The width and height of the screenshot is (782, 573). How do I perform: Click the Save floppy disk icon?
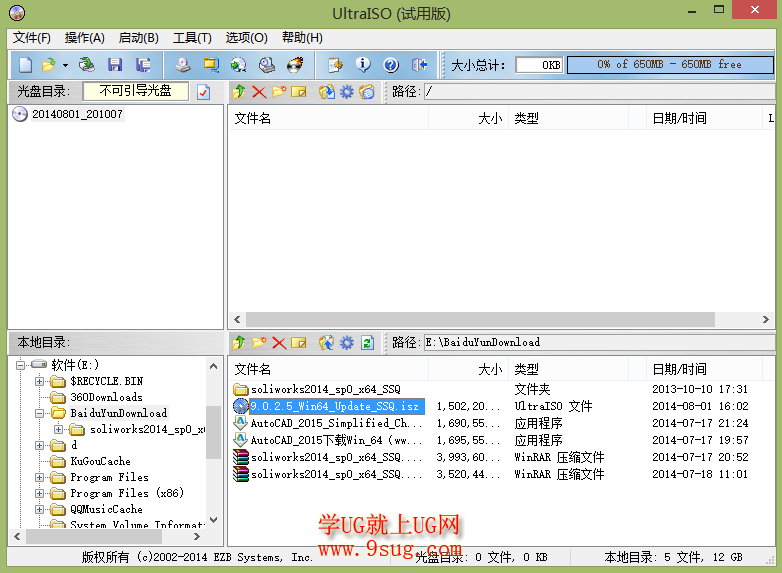[115, 65]
